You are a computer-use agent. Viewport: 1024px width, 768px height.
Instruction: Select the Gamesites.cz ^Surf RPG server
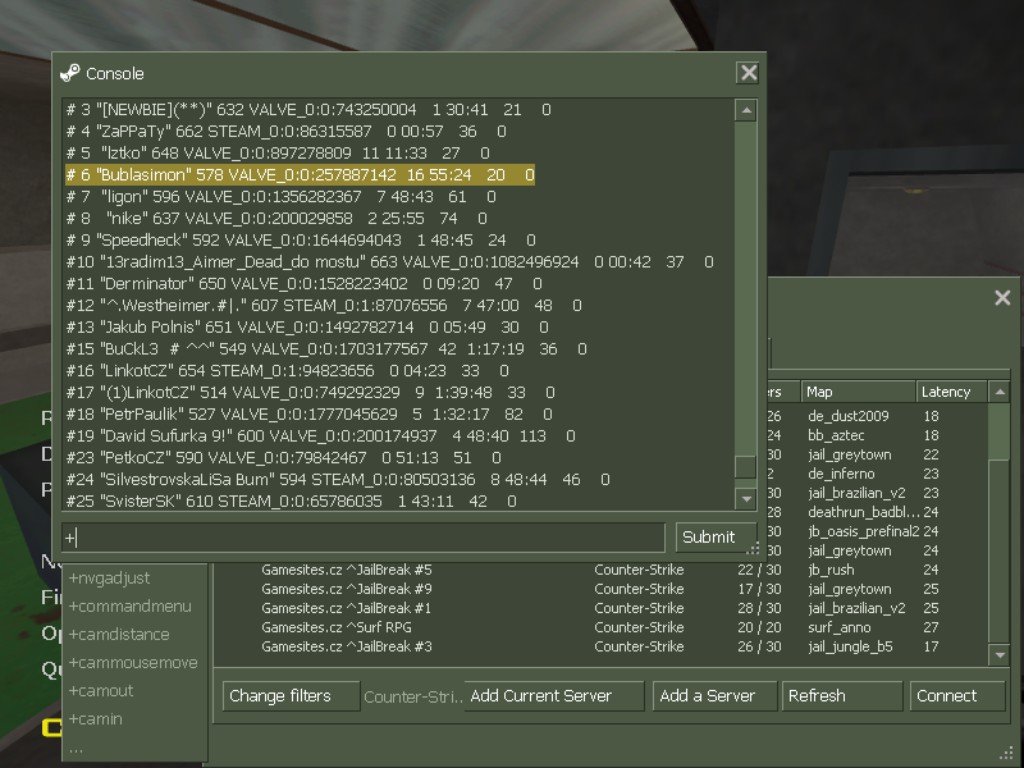(601, 627)
